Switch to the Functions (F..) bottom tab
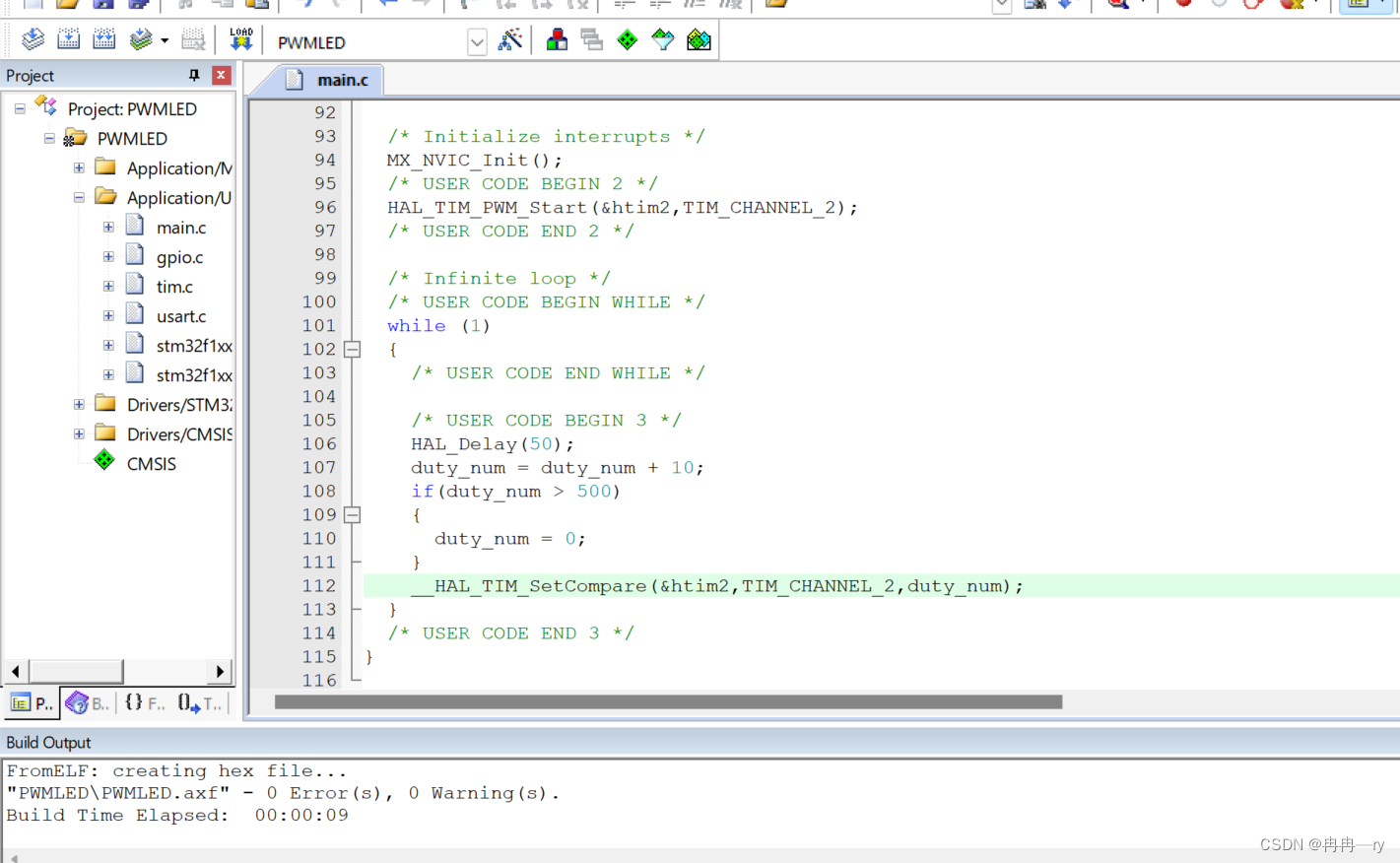The image size is (1400, 863). pos(145,702)
